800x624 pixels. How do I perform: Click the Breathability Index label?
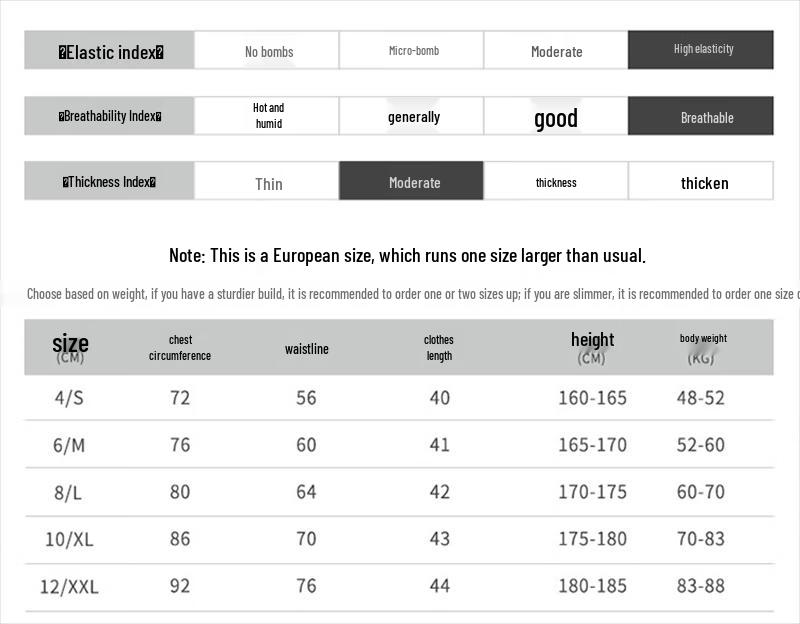point(110,116)
